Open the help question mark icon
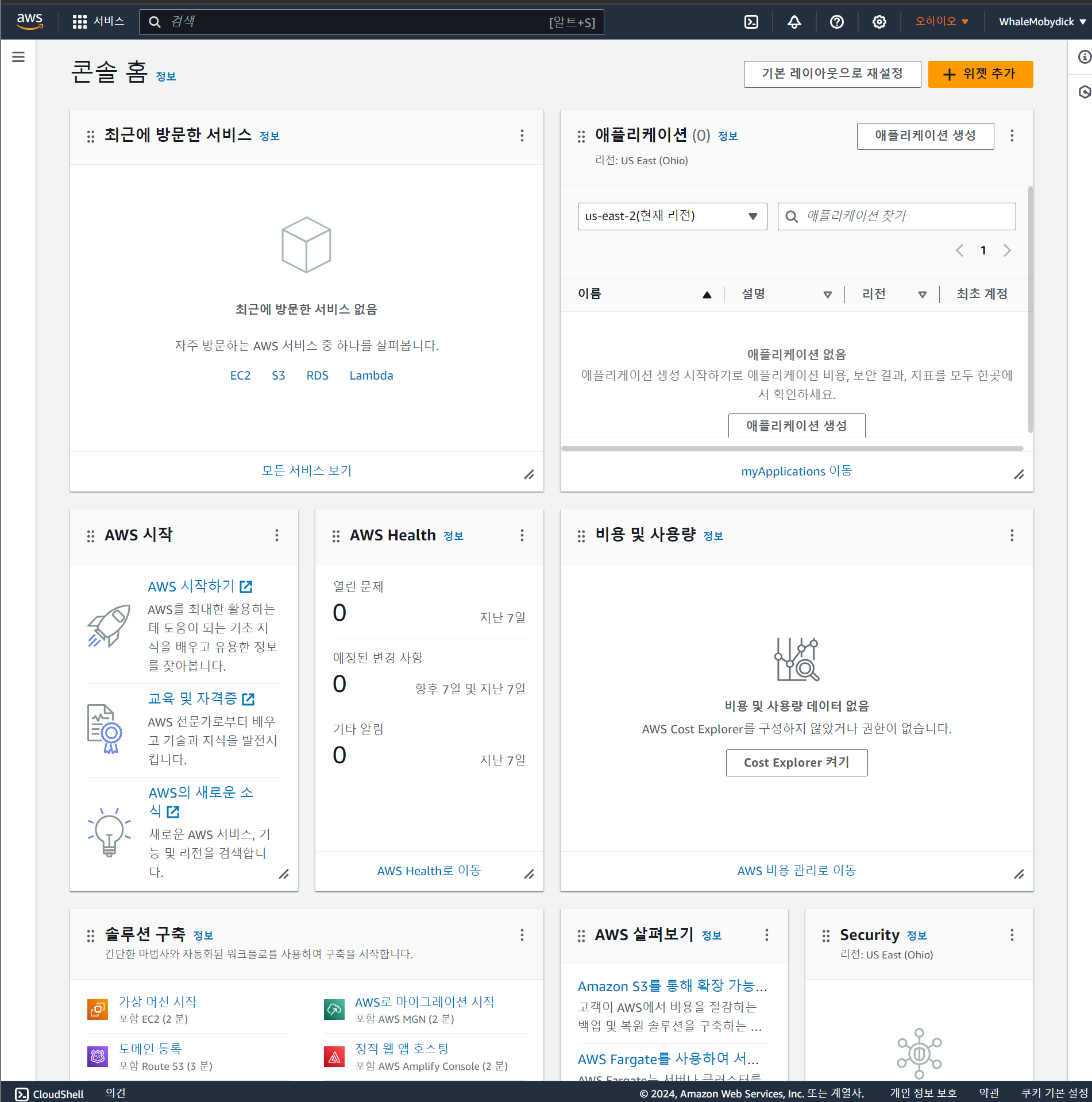The image size is (1092, 1102). pyautogui.click(x=836, y=22)
